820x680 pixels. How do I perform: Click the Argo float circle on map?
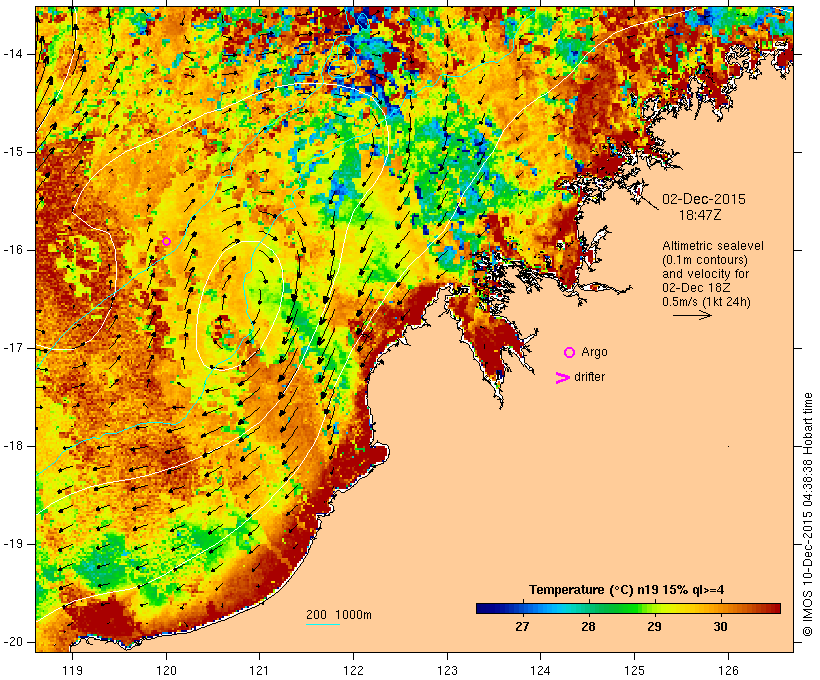(166, 241)
